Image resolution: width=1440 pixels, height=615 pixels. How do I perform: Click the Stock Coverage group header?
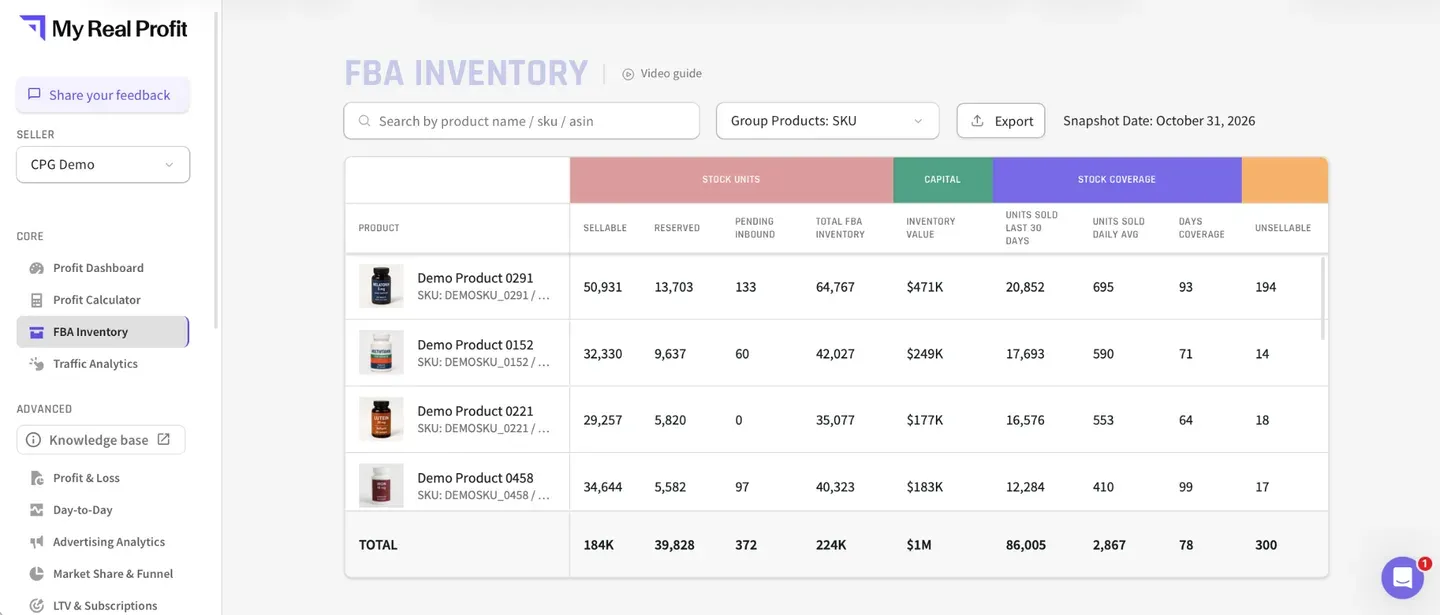tap(1117, 180)
